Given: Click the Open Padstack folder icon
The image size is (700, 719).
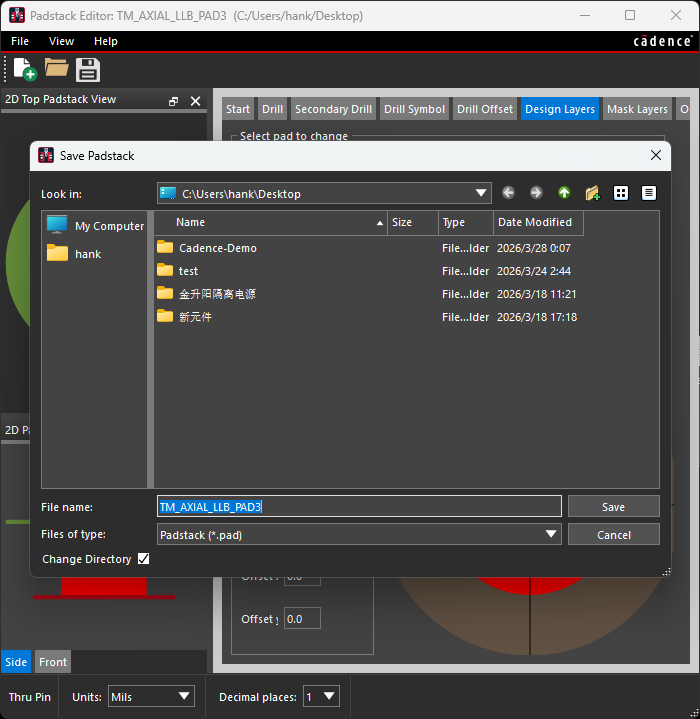Looking at the screenshot, I should (56, 69).
